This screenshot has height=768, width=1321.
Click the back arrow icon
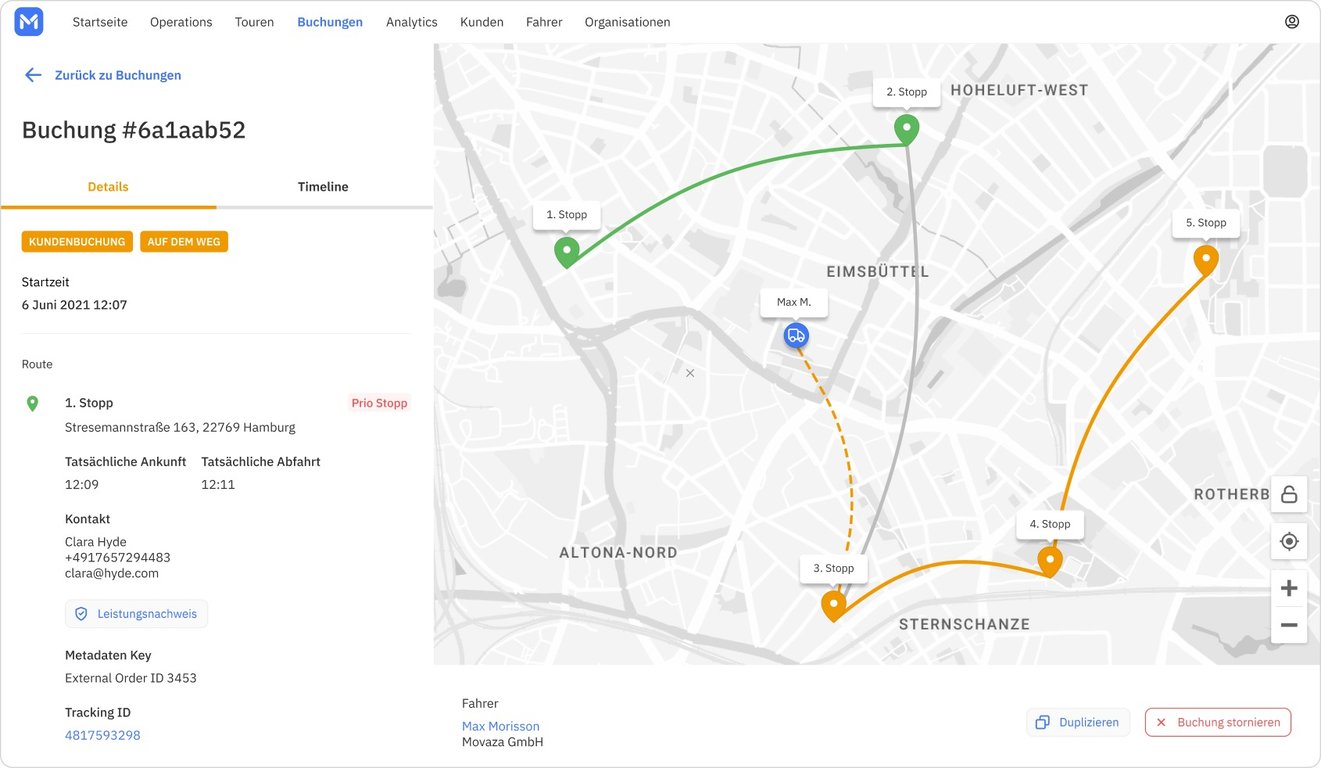pos(33,75)
